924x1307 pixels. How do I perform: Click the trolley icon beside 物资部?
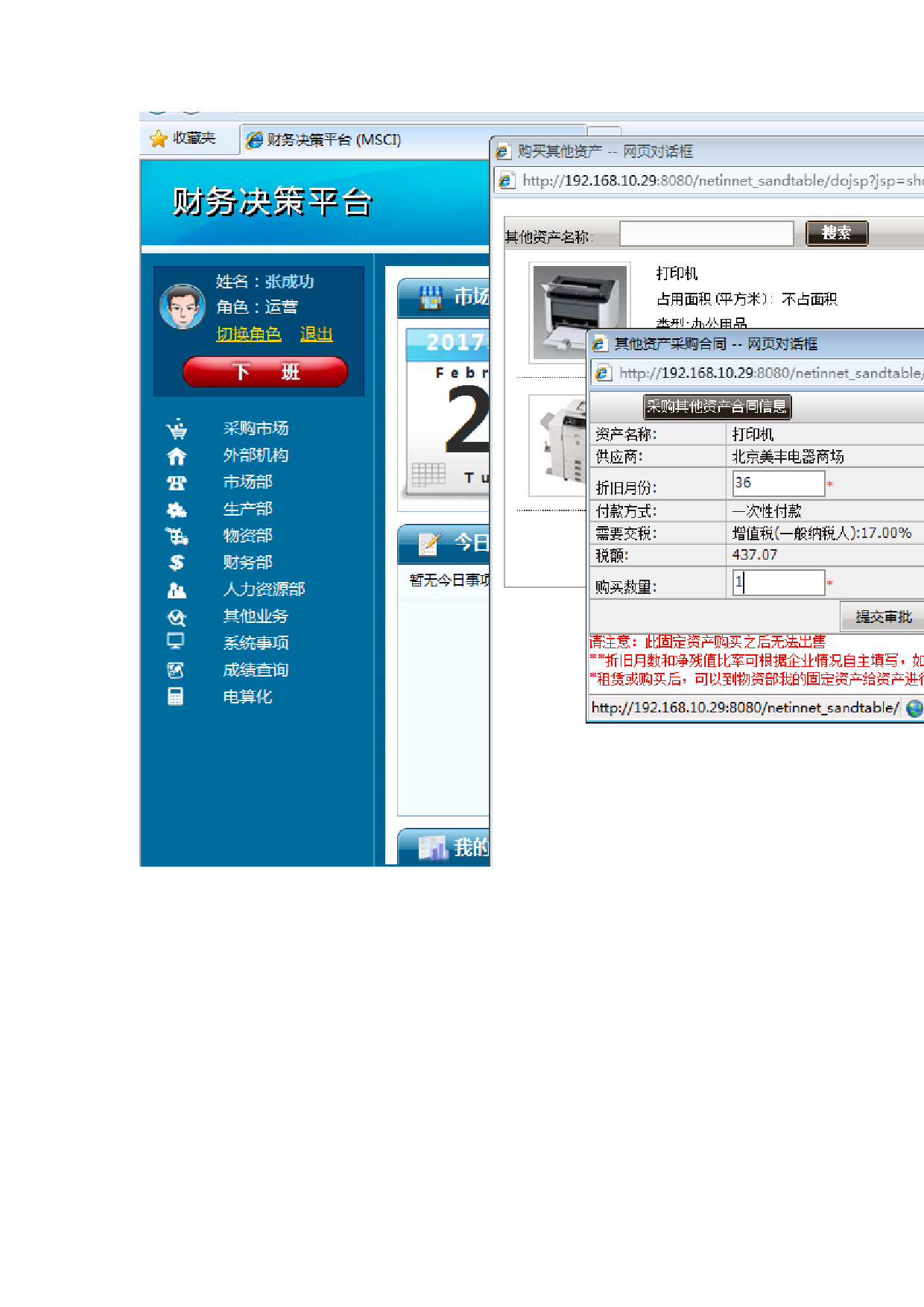click(x=177, y=536)
